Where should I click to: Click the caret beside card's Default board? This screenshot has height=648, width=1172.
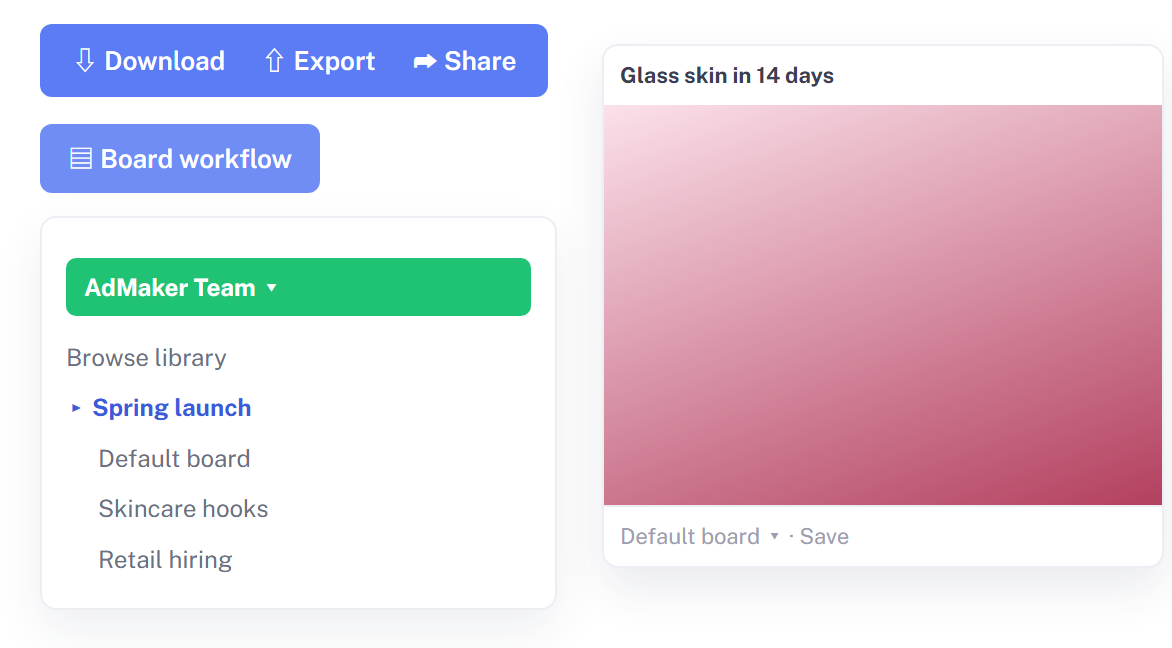click(x=774, y=537)
